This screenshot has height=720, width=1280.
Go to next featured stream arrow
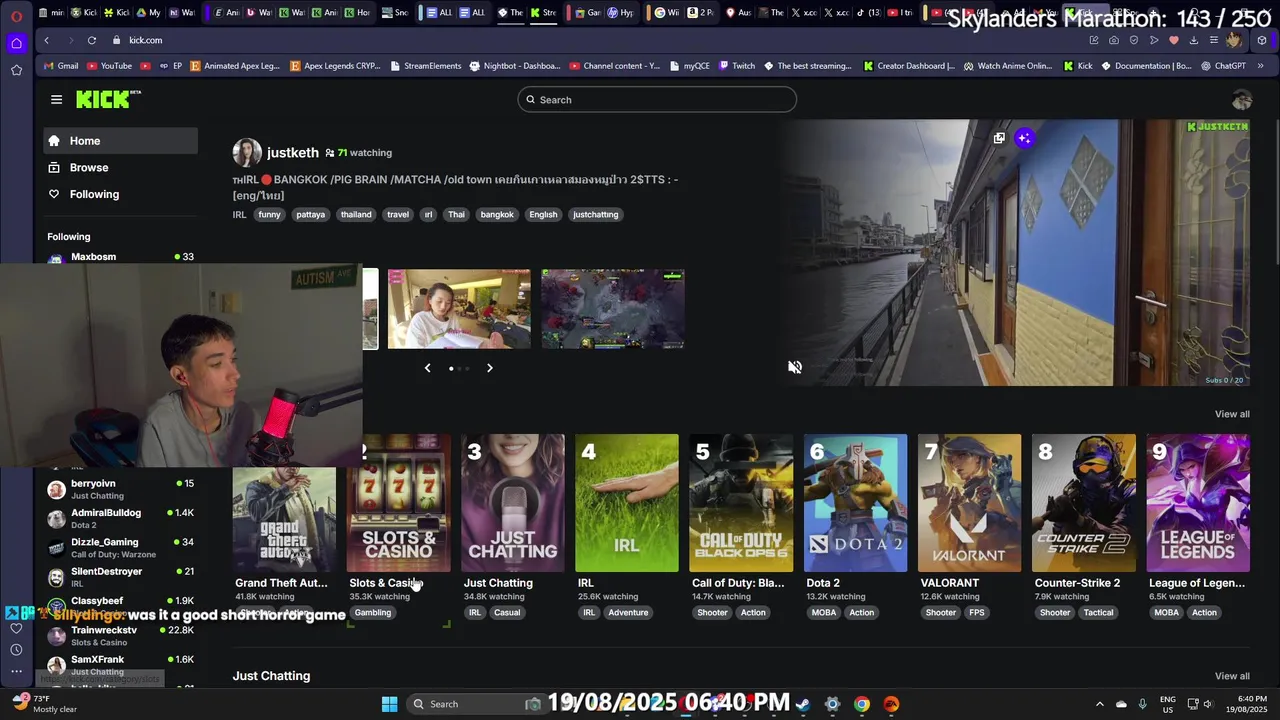pos(489,368)
